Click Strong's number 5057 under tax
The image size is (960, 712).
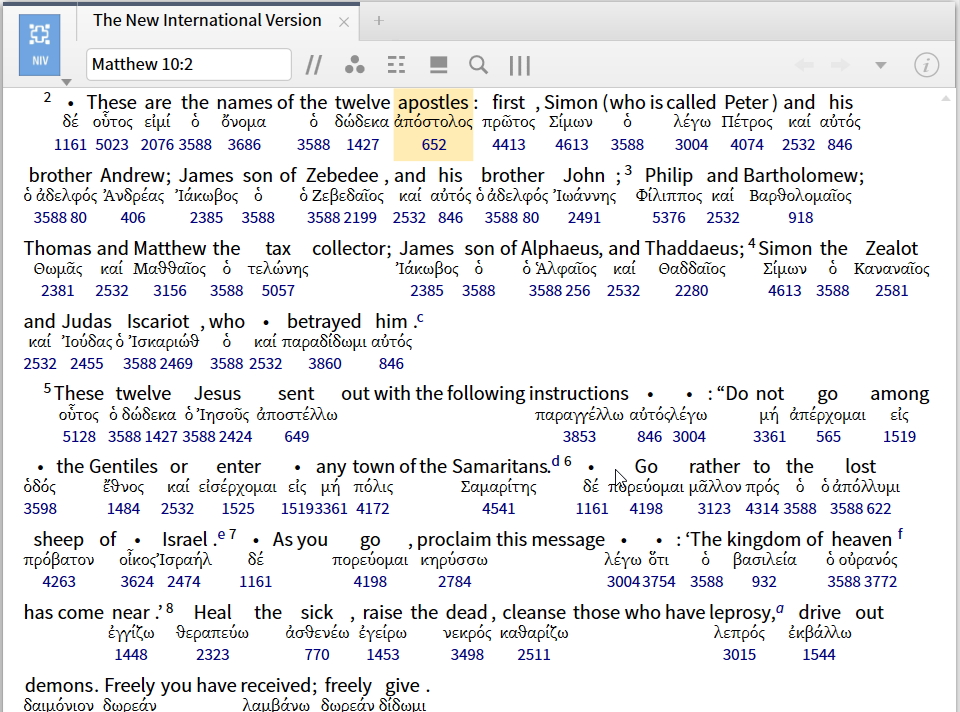coord(278,290)
